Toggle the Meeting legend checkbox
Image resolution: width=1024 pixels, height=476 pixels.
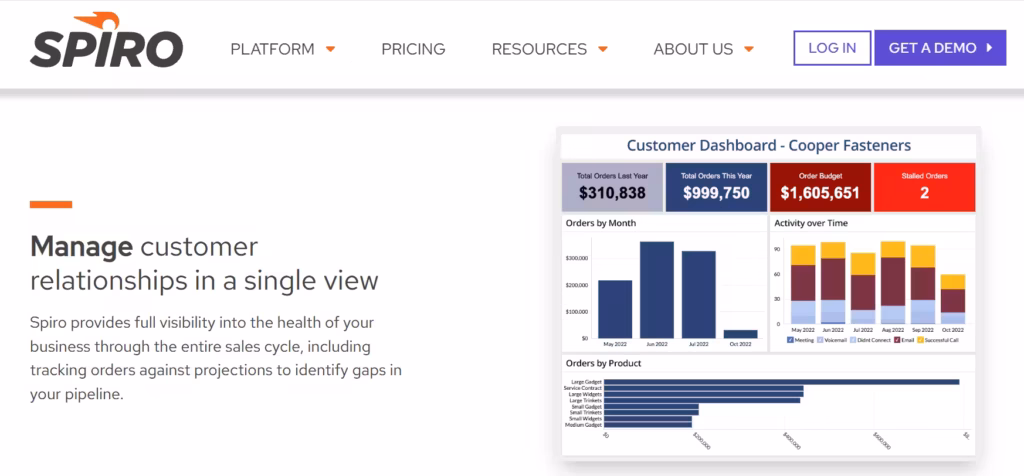pos(790,340)
